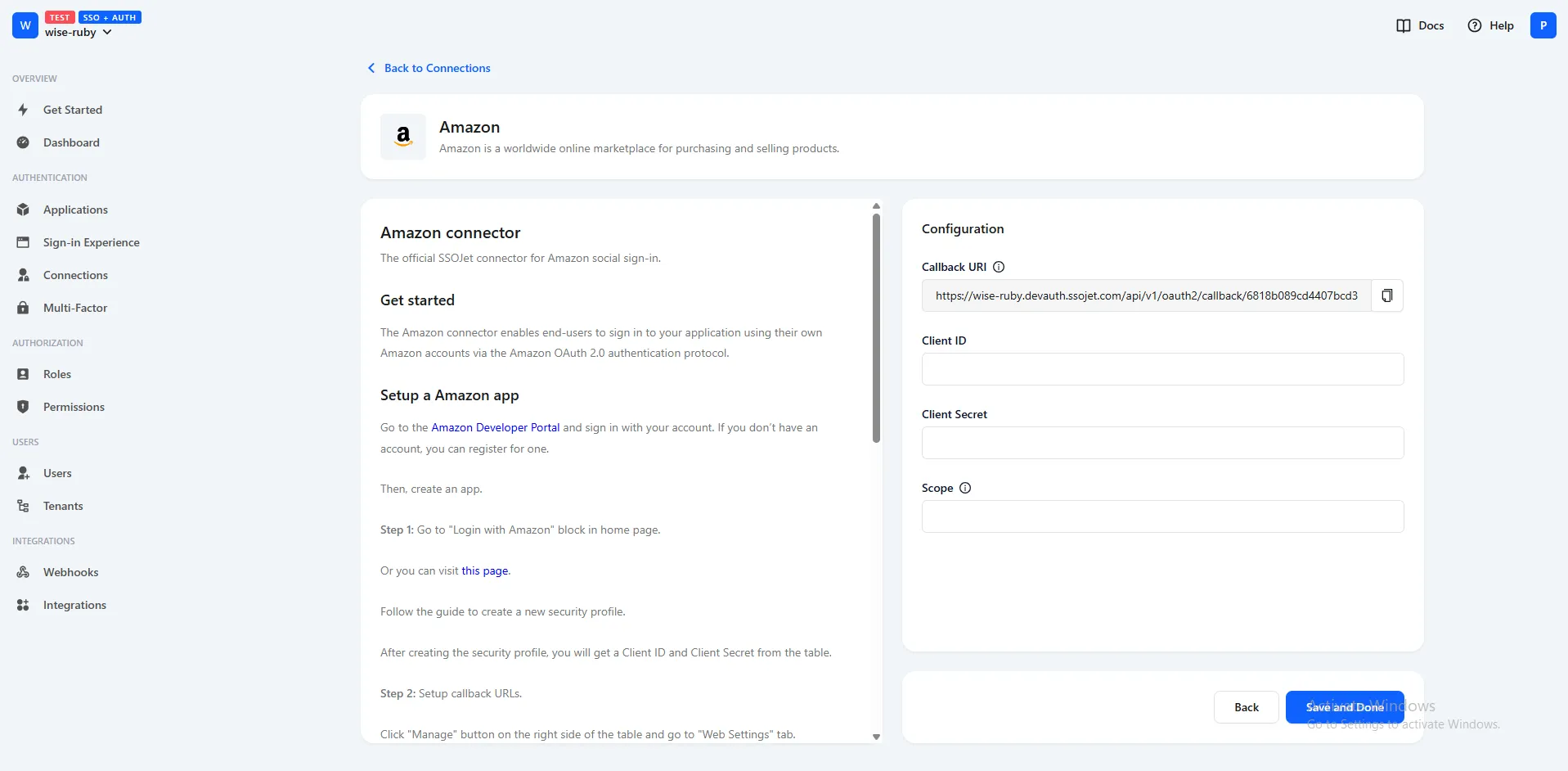Click inside the Client ID input field

[1161, 369]
